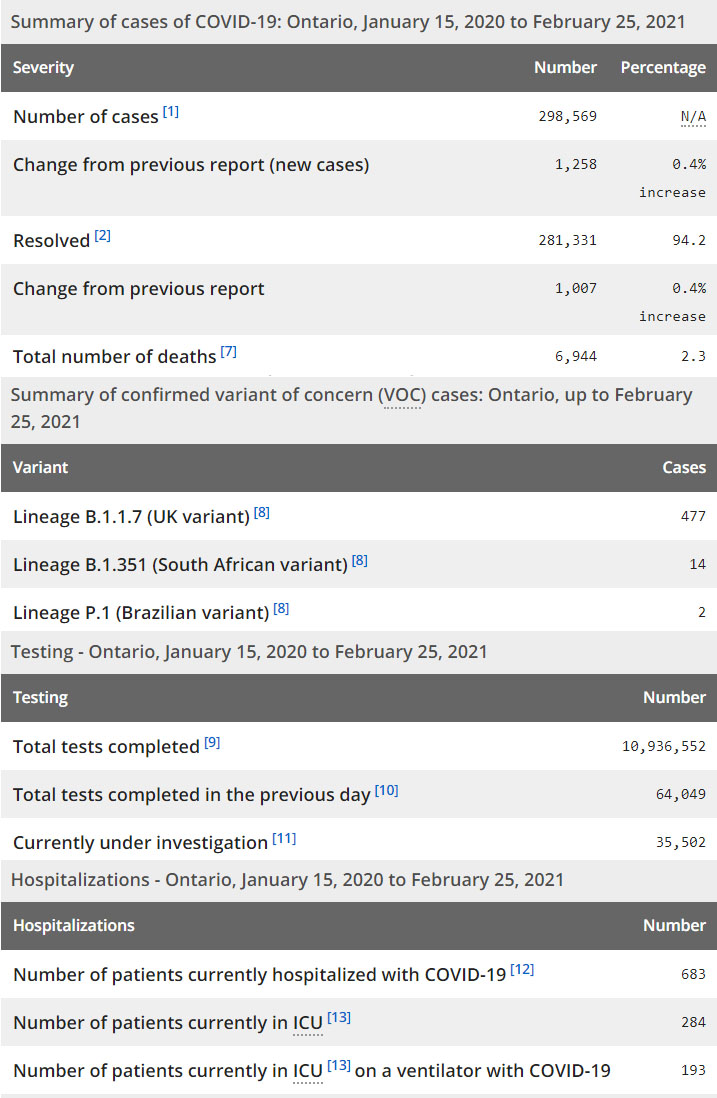Click the Hospitalizations column header
This screenshot has width=717, height=1098.
pyautogui.click(x=74, y=925)
